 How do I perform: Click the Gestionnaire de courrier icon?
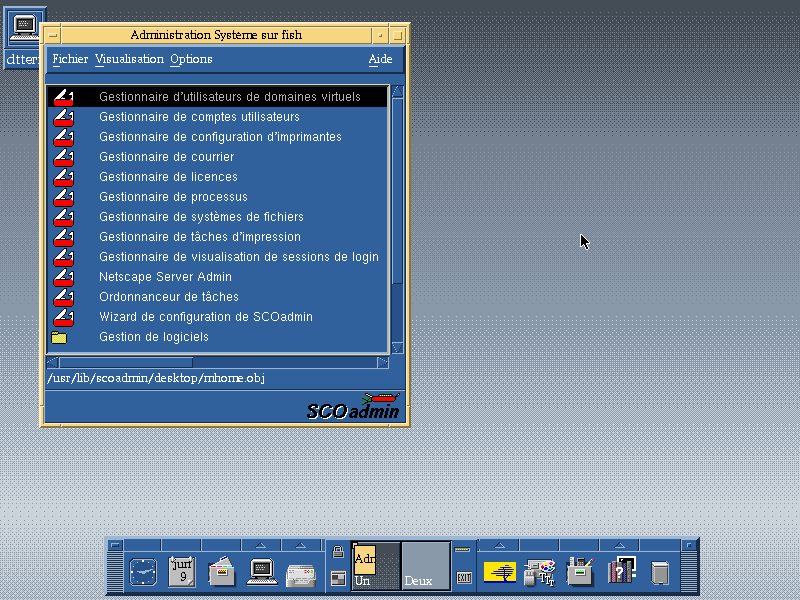64,157
